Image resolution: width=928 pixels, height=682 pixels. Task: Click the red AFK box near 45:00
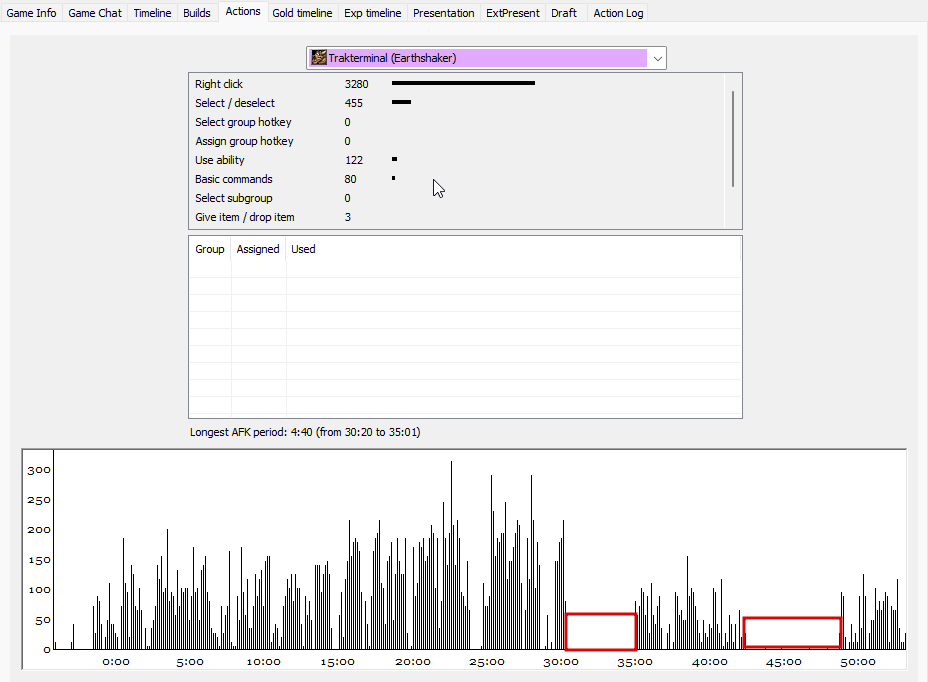click(x=792, y=633)
